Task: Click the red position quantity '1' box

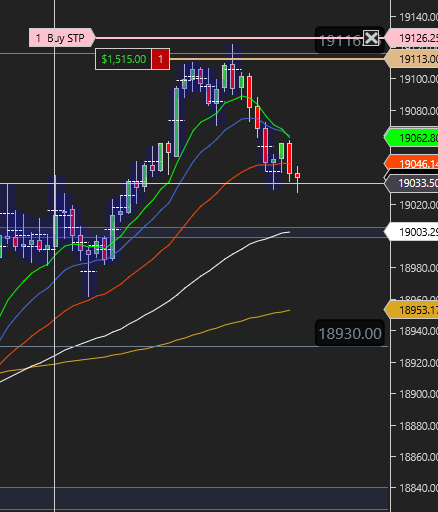Action: [160, 59]
